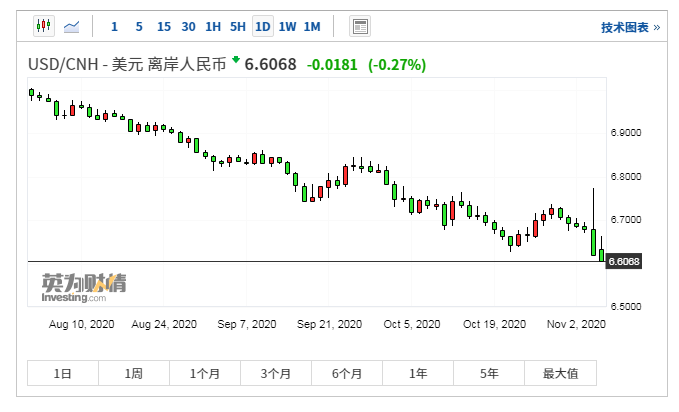The height and width of the screenshot is (412, 679).
Task: Open the news panel icon in toolbar
Action: (360, 26)
